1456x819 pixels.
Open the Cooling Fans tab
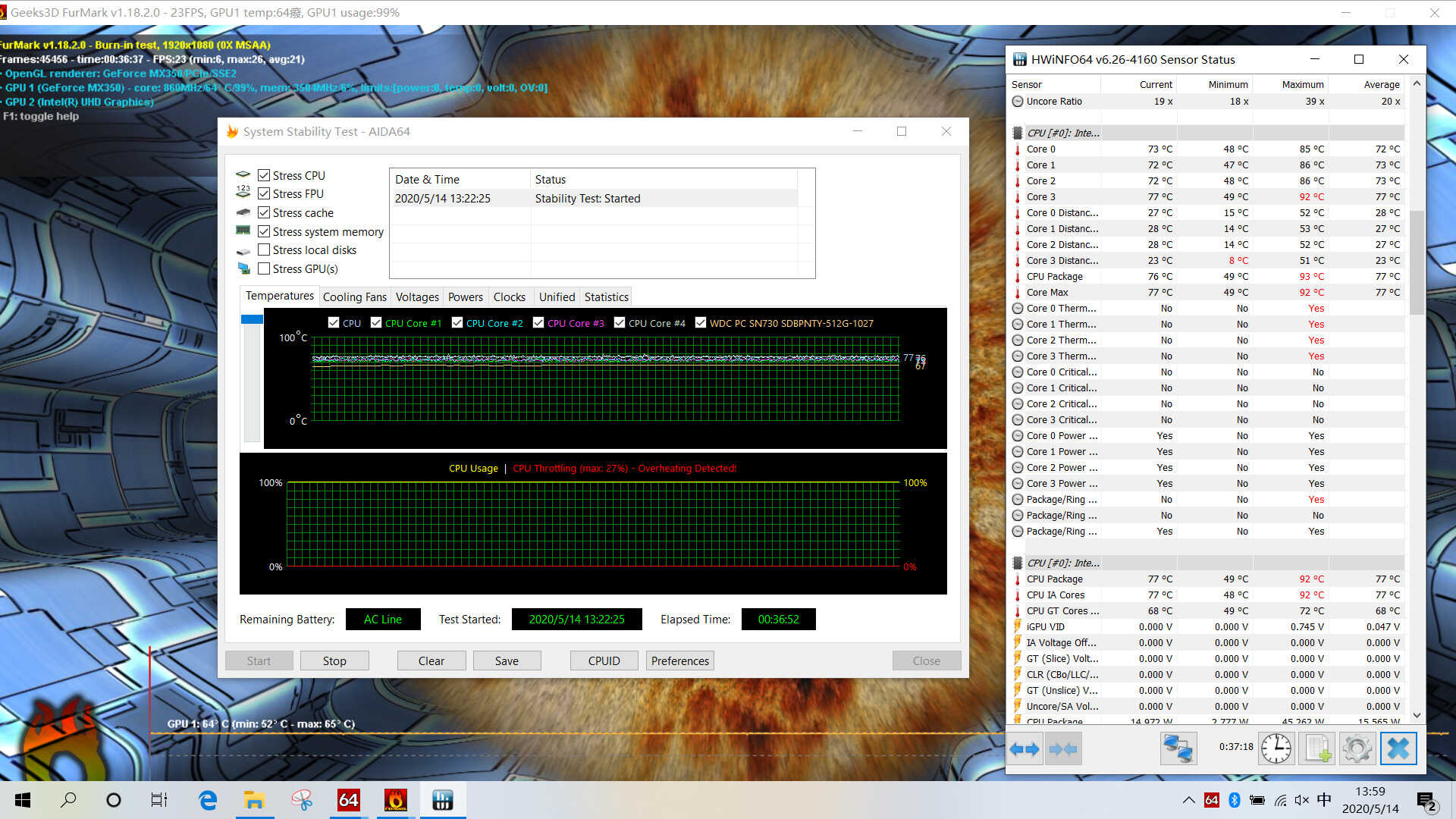(354, 297)
